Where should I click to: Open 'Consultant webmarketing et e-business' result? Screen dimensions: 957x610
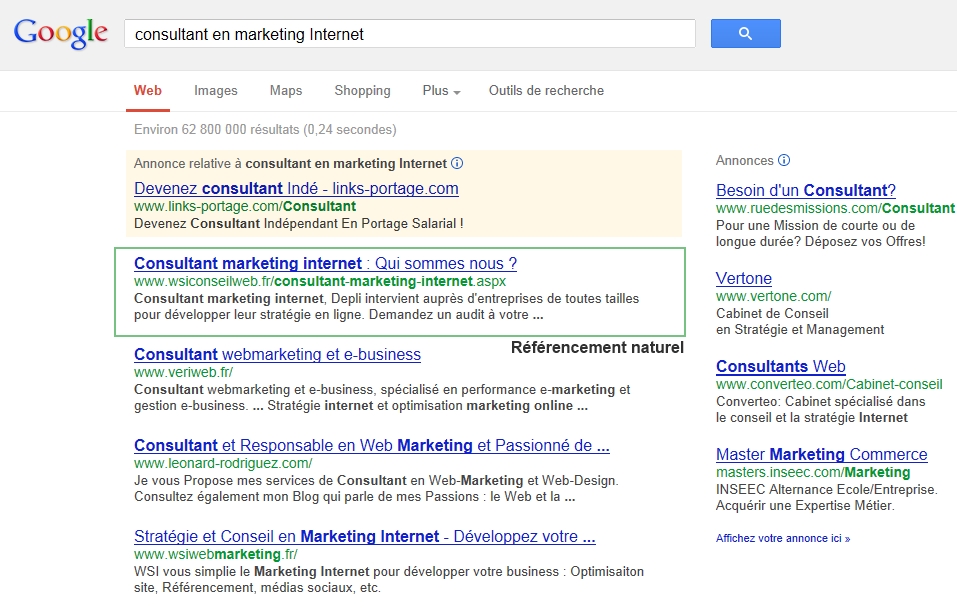coord(277,354)
